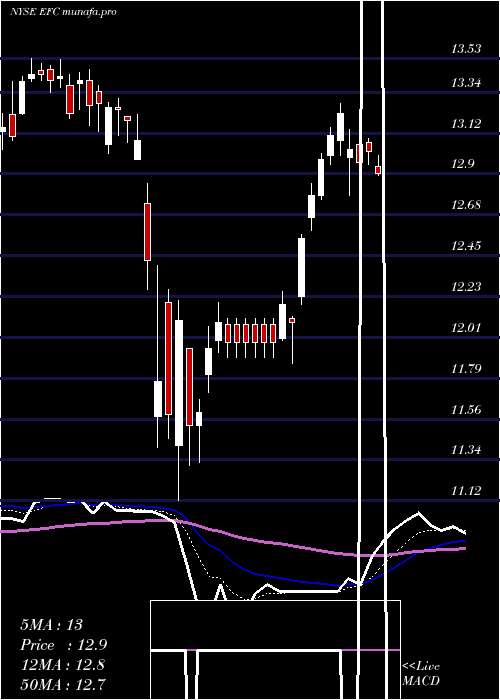
Task: Click the 12.45 price axis label
Action: 466,246
